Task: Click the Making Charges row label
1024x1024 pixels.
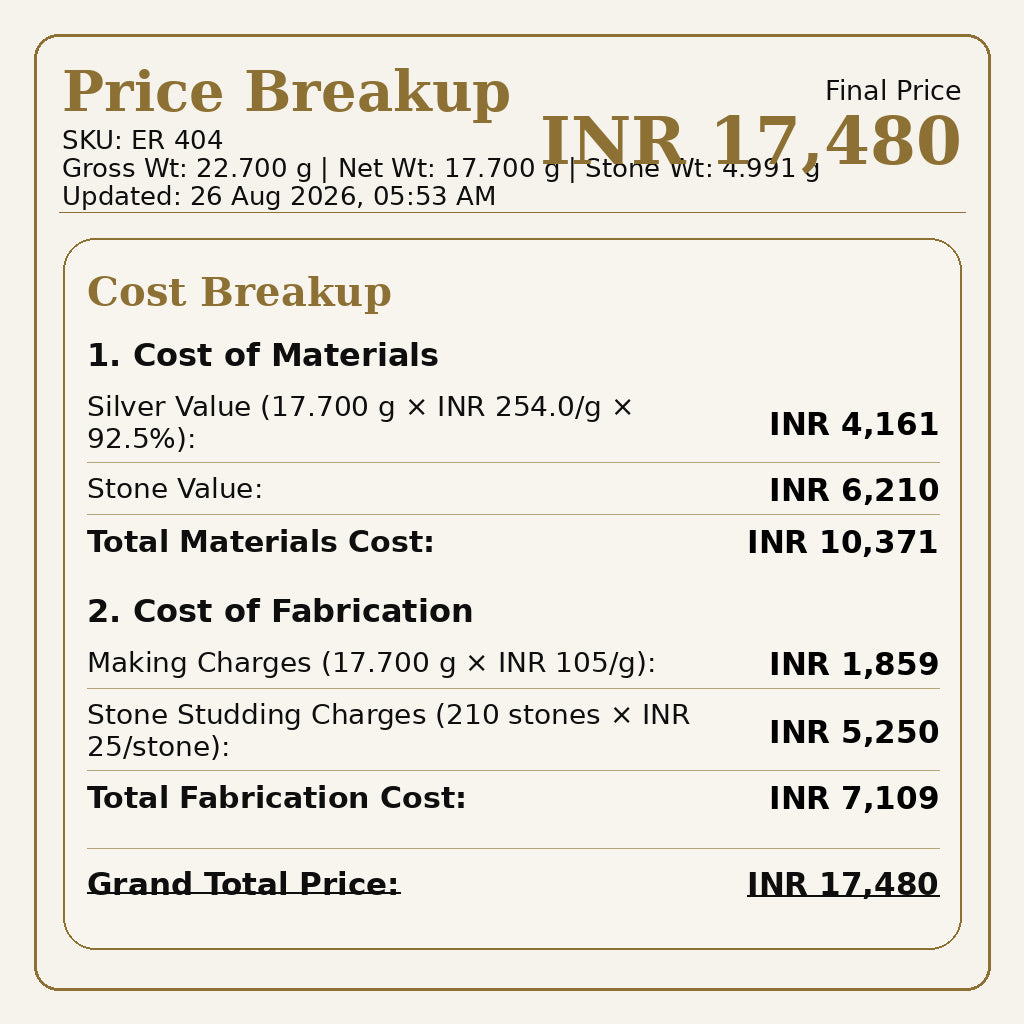Action: 372,663
